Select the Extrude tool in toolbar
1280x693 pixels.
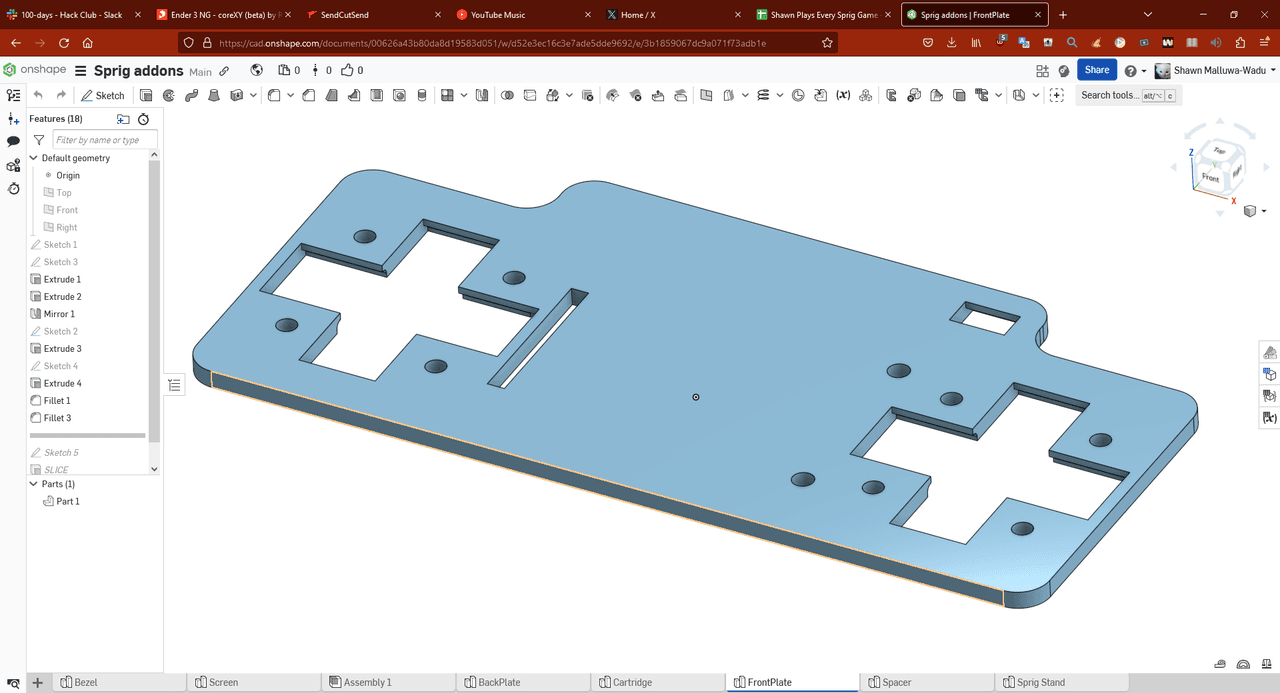146,95
